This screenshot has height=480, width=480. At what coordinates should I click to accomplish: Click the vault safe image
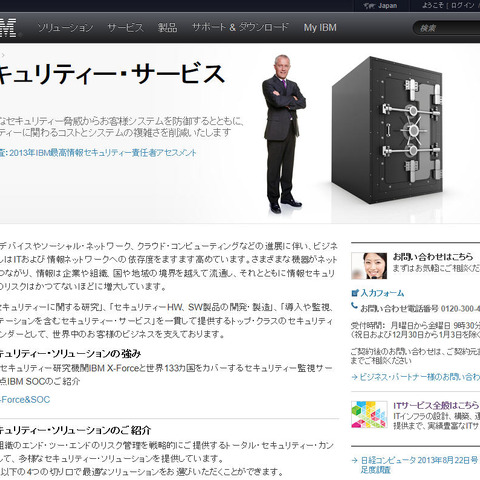pyautogui.click(x=387, y=130)
